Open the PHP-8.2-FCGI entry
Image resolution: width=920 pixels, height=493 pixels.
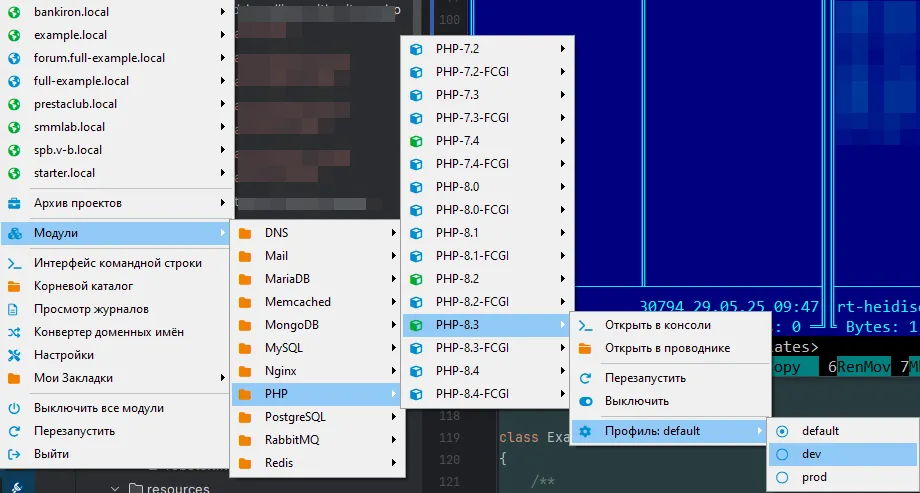[487, 302]
